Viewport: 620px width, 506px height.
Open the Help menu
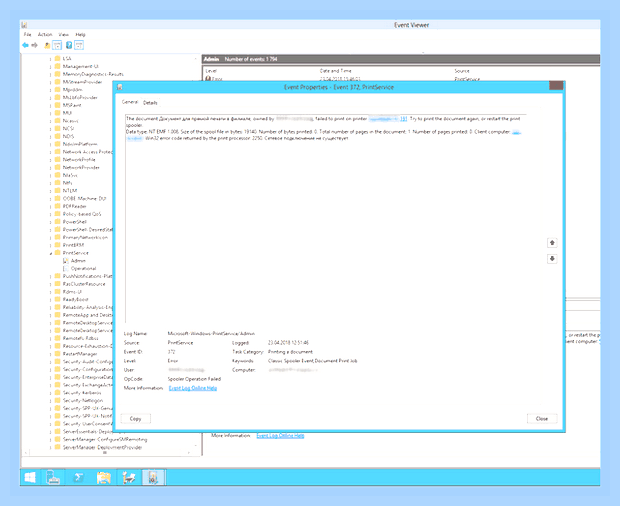point(80,34)
